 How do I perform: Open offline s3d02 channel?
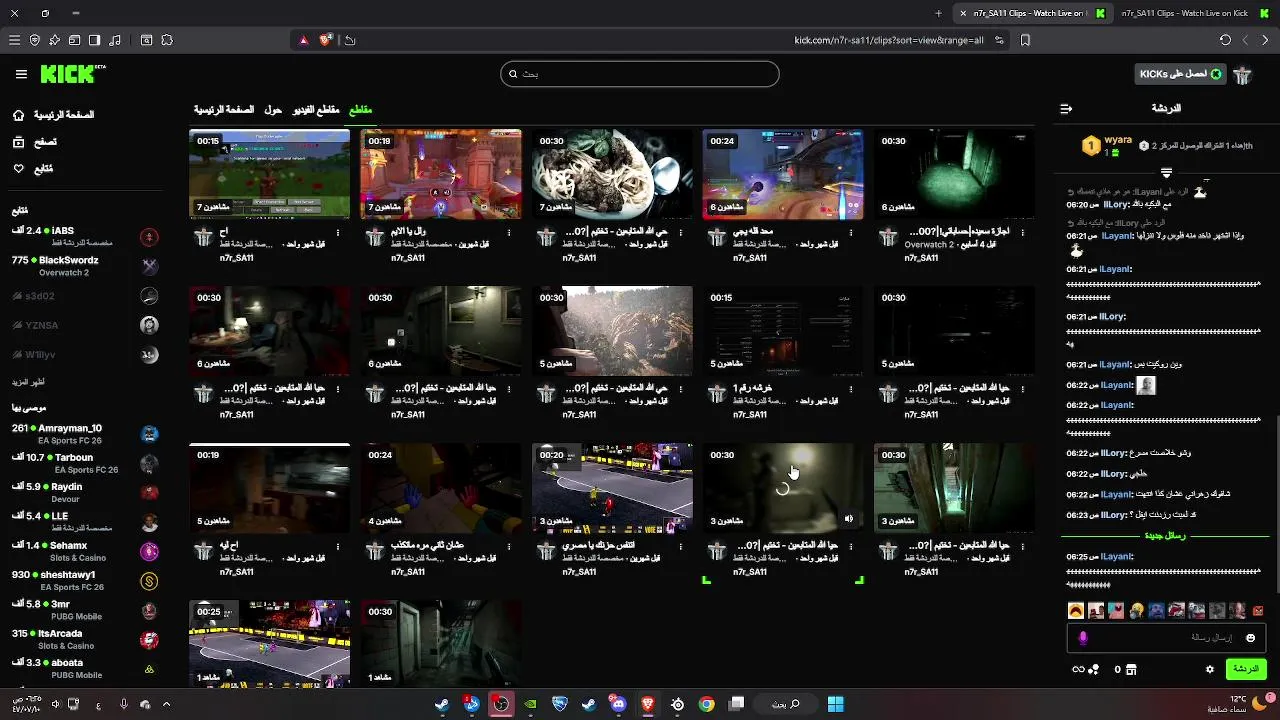click(85, 296)
